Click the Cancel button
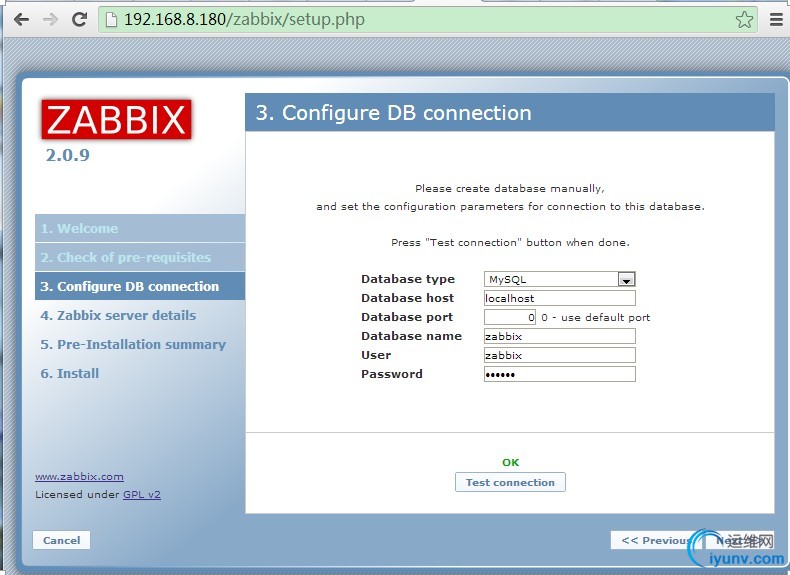 (61, 540)
